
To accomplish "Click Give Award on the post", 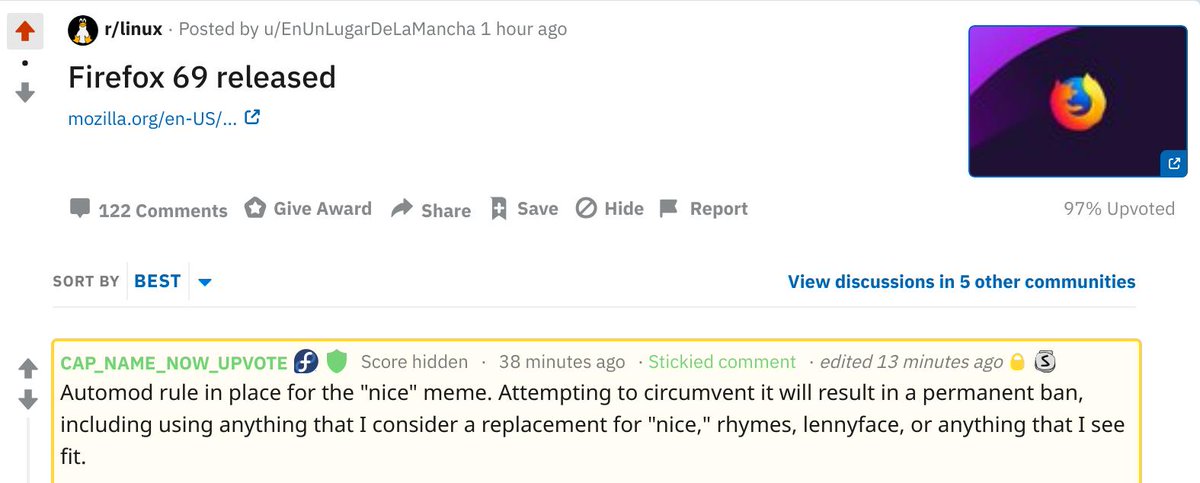I will click(x=308, y=209).
